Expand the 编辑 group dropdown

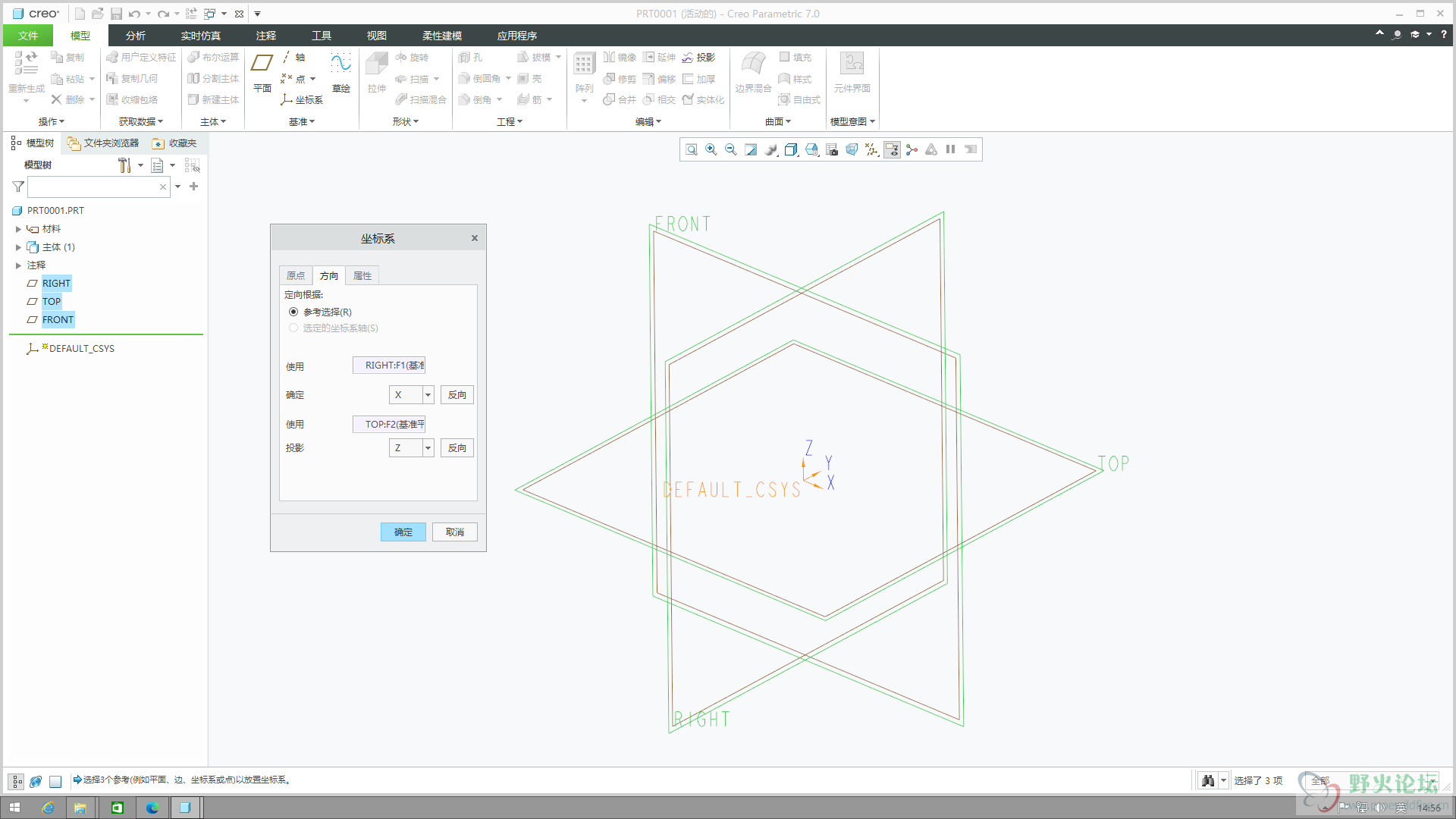click(x=648, y=121)
